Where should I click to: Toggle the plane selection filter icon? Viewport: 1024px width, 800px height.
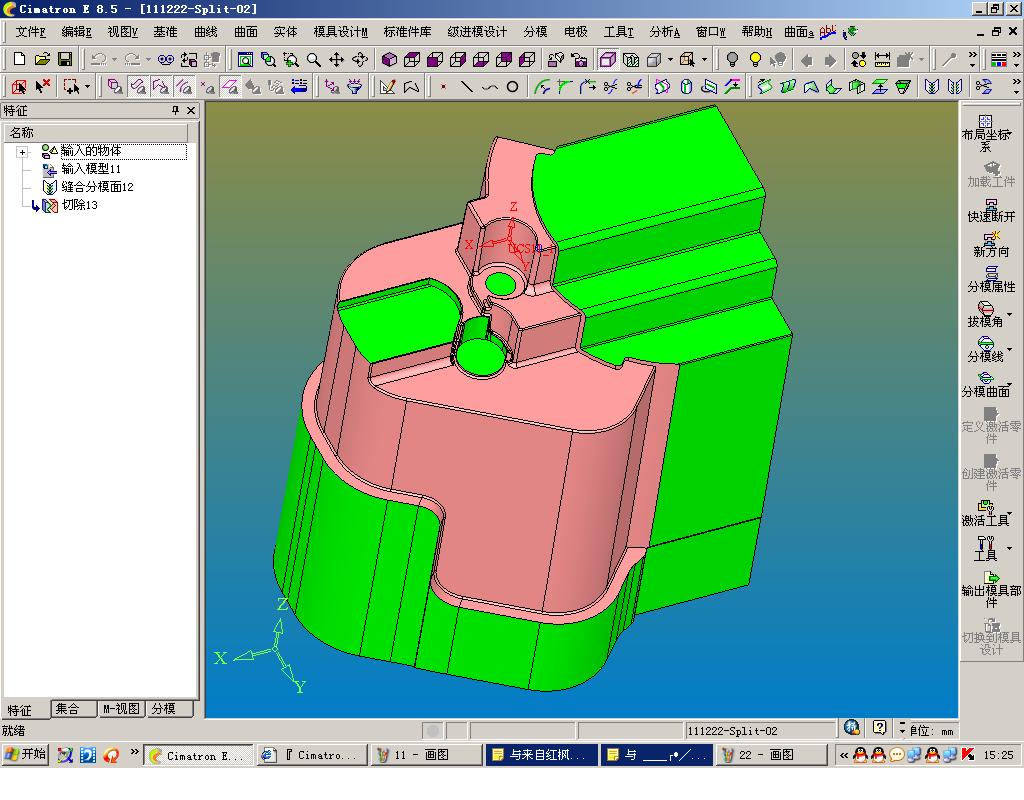(x=229, y=86)
